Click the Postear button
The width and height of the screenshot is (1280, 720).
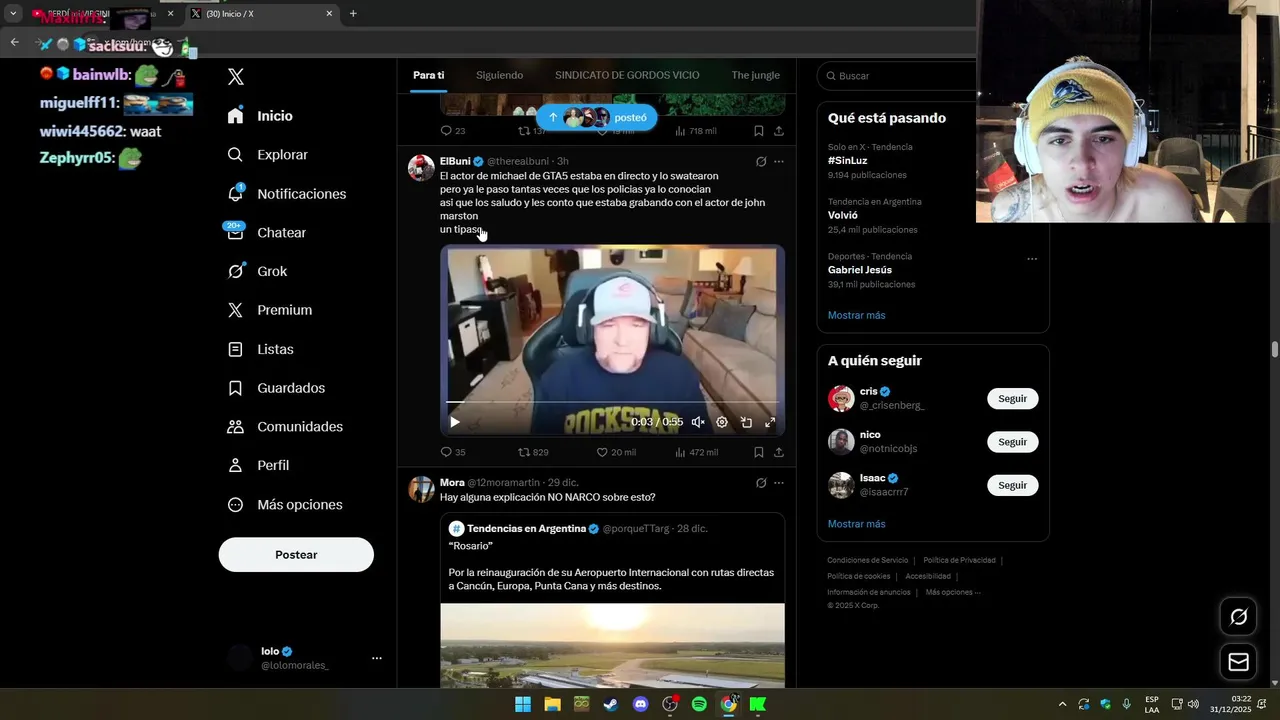296,555
